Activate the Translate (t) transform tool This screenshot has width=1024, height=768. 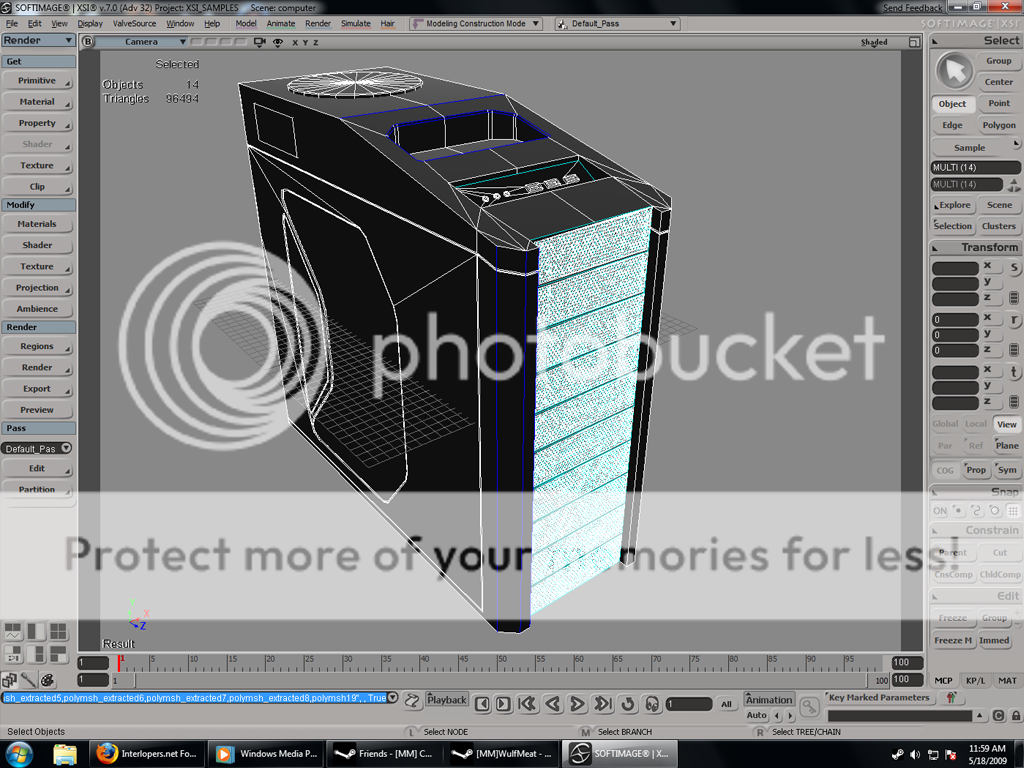coord(1014,372)
